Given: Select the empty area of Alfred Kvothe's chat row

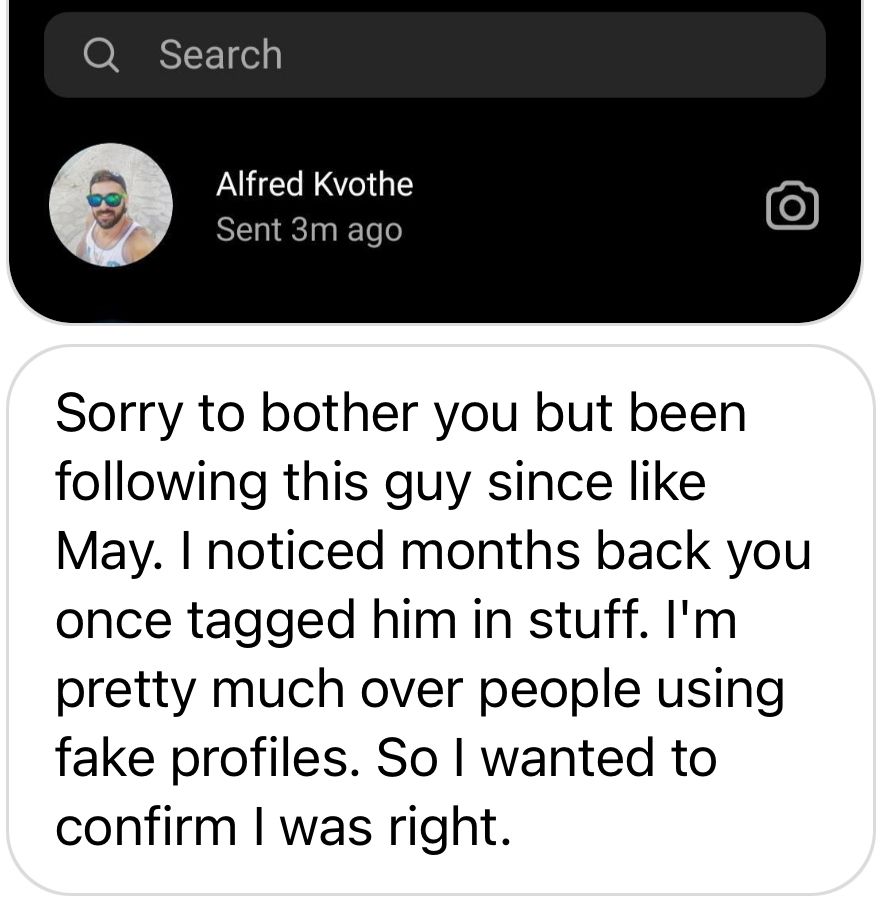Looking at the screenshot, I should coord(588,205).
